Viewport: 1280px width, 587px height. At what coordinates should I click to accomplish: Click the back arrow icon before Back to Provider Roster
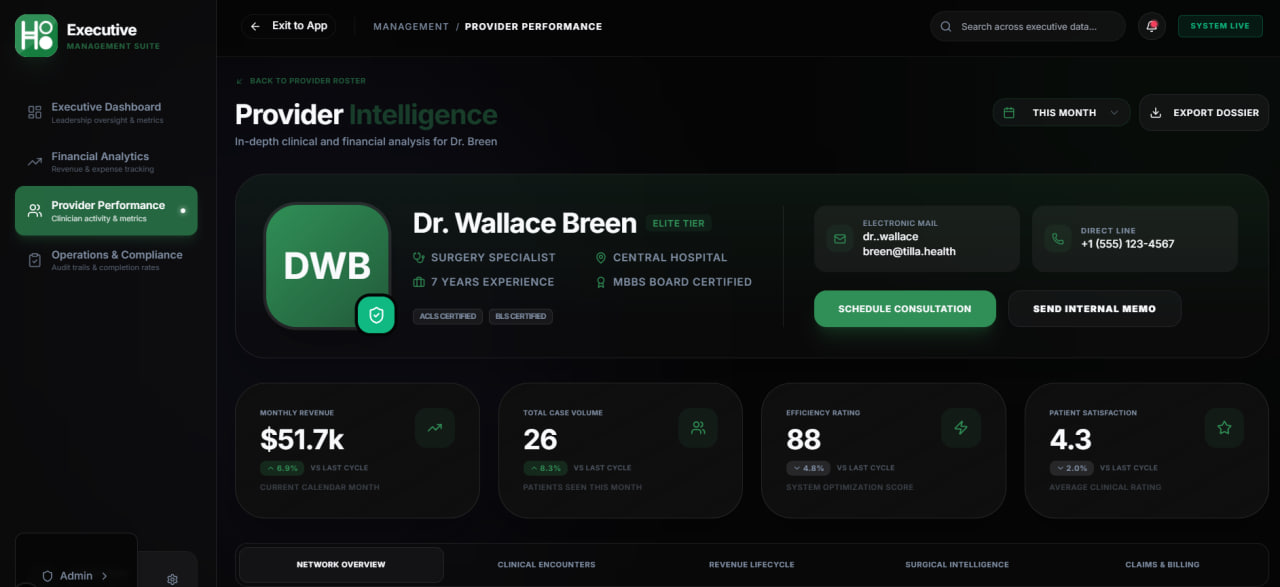click(x=240, y=81)
